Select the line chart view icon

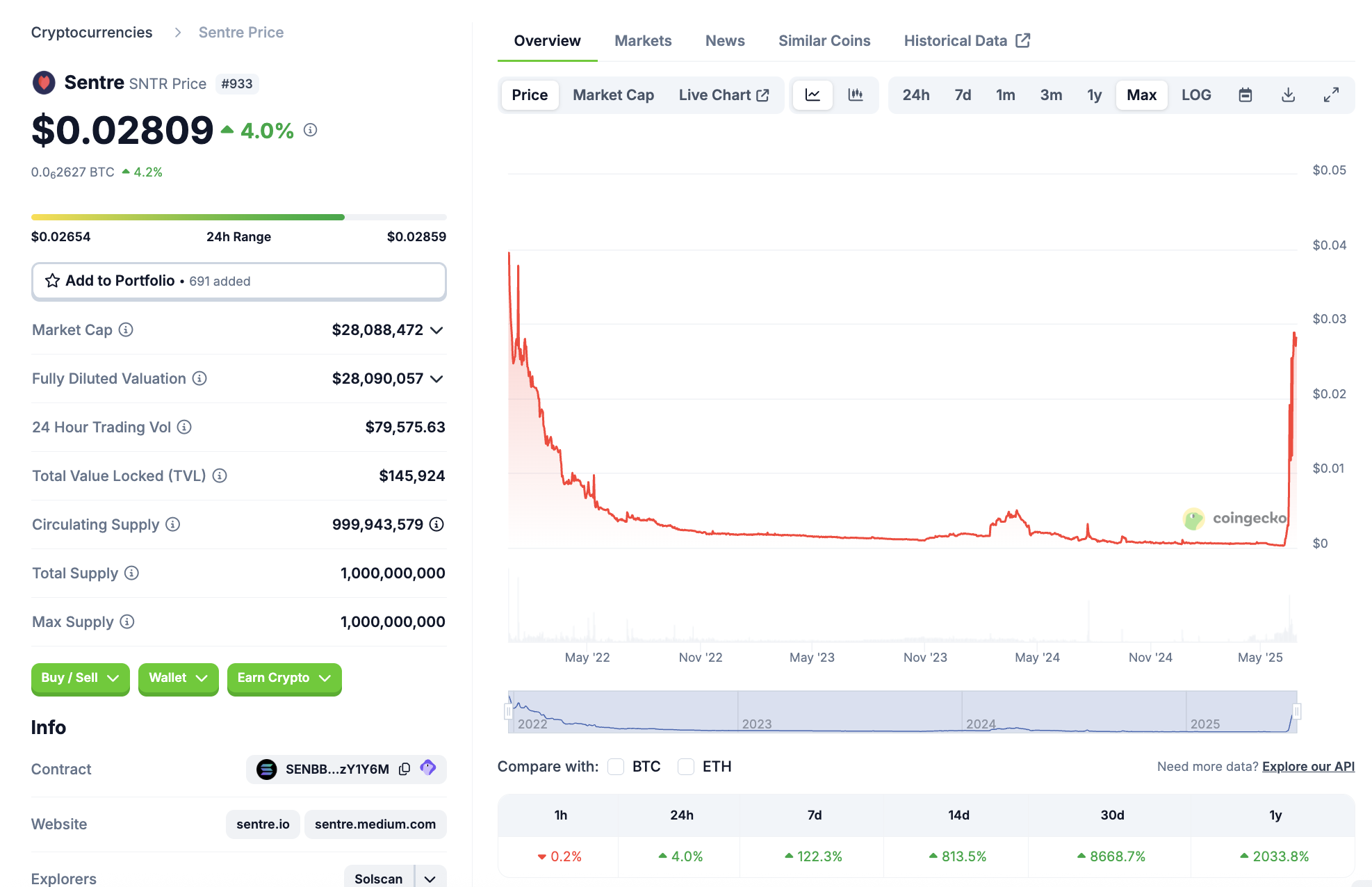click(x=812, y=95)
